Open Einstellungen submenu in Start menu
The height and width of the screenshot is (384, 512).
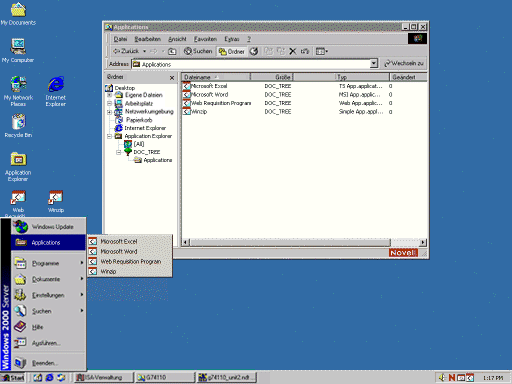click(x=48, y=295)
